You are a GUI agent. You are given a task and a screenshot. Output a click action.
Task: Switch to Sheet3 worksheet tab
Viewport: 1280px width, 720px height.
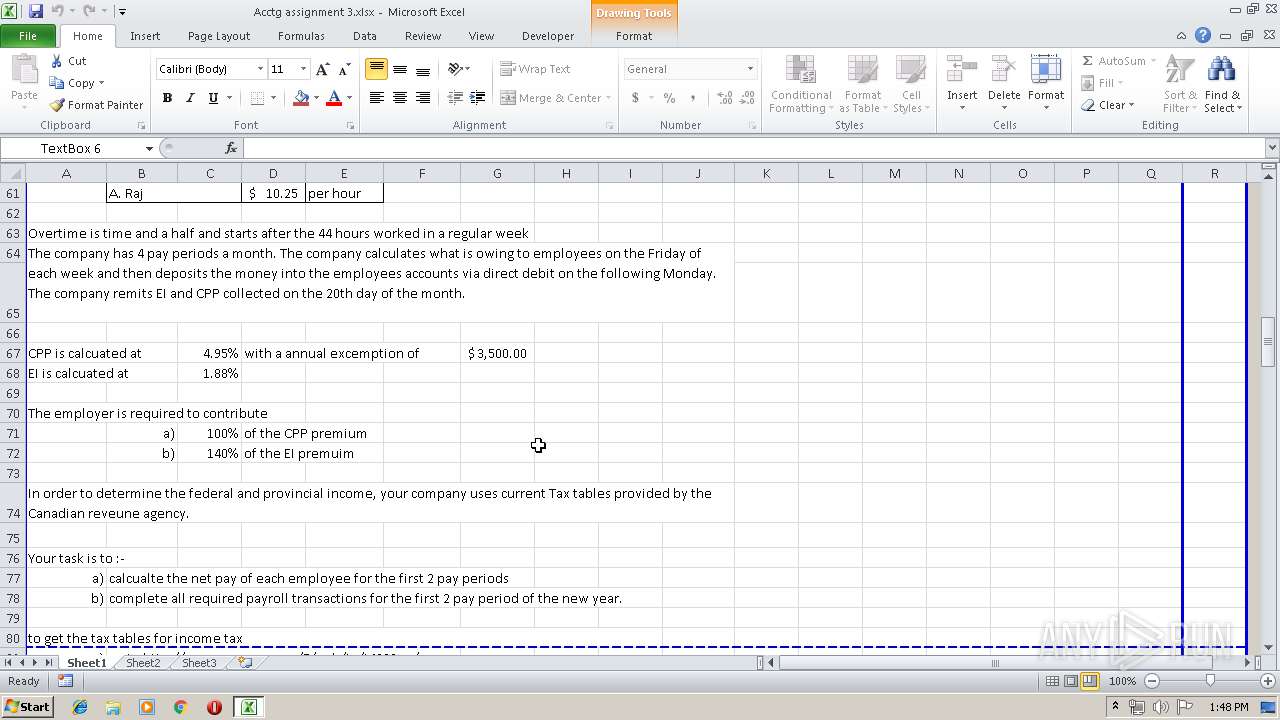(198, 663)
